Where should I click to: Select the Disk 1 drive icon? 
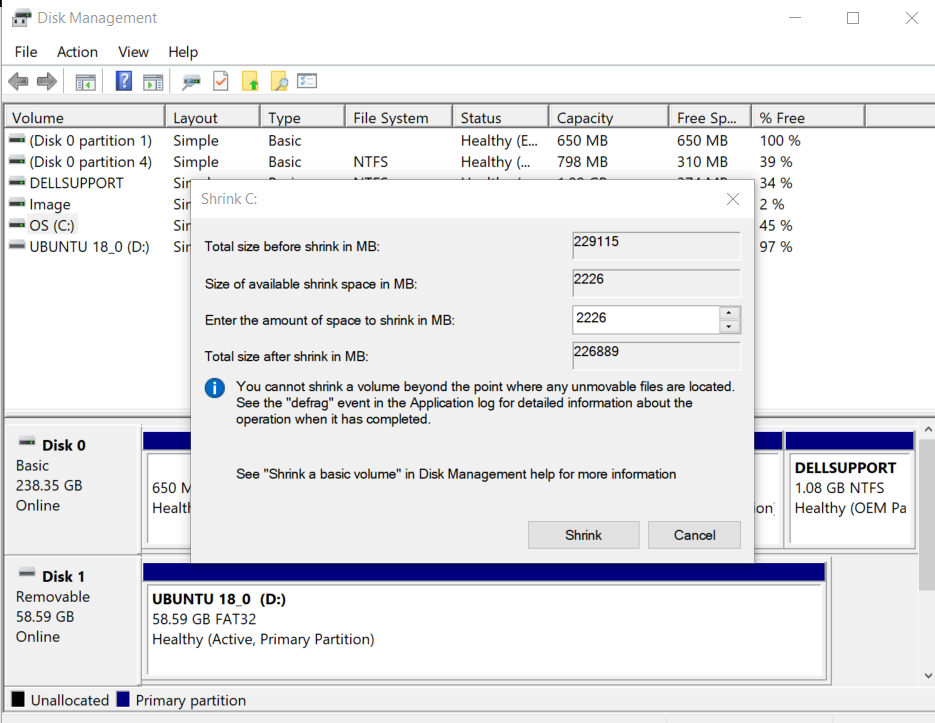pos(27,573)
